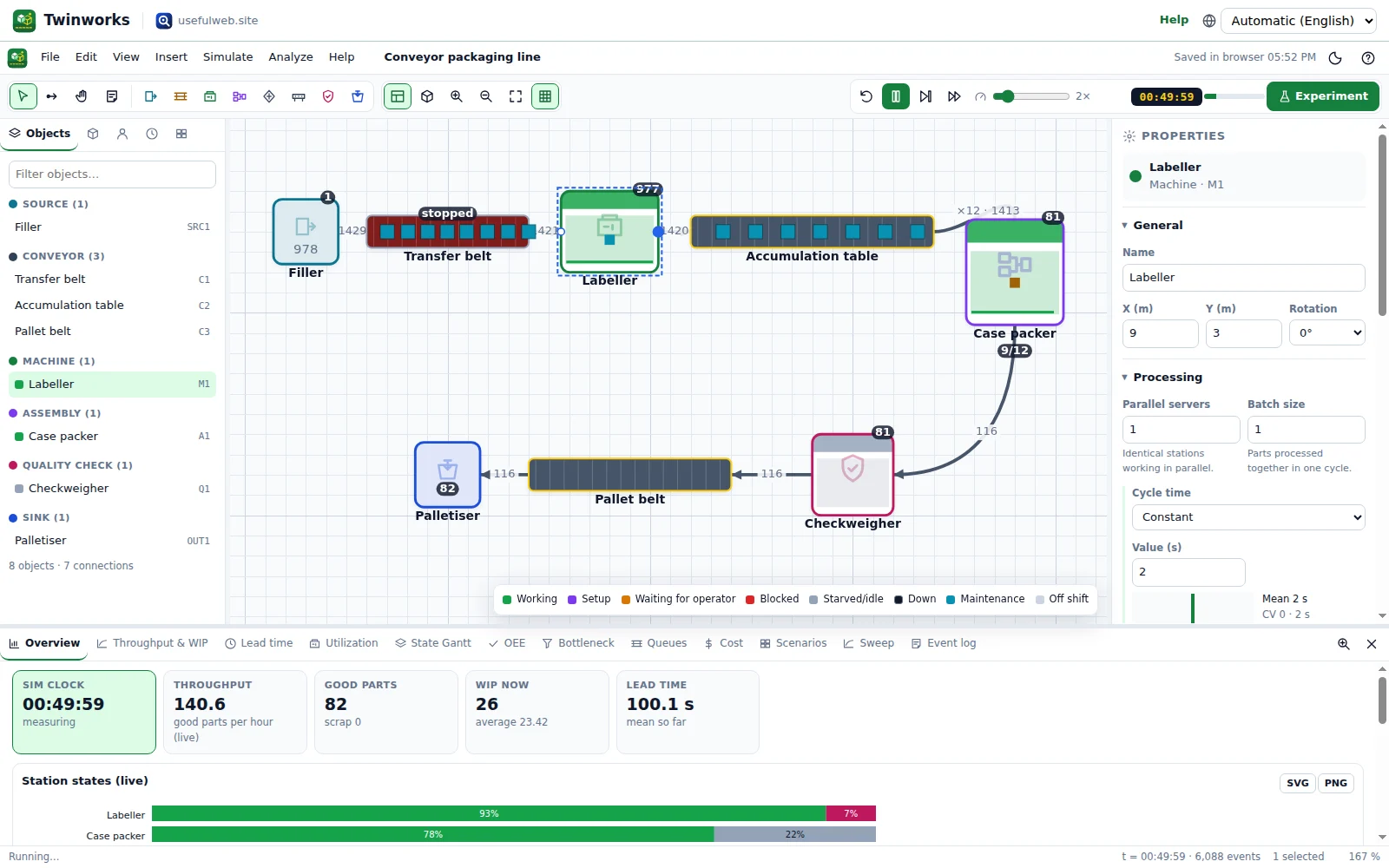This screenshot has height=868, width=1389.
Task: Activate the connect arrow tool
Action: tap(52, 96)
